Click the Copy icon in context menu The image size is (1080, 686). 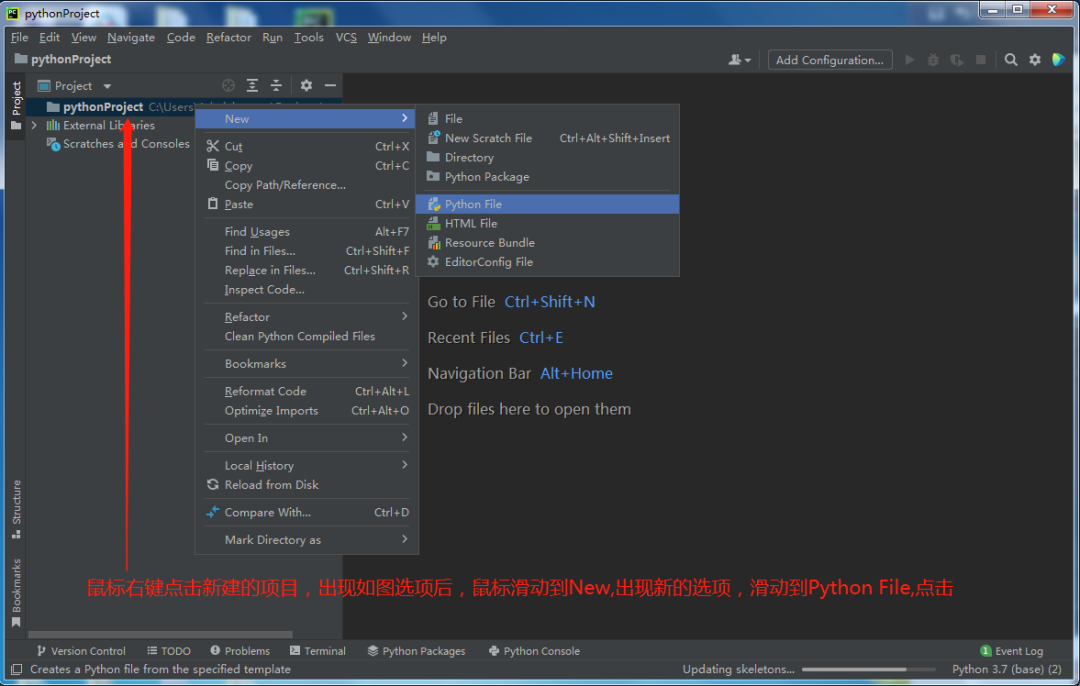(x=213, y=165)
